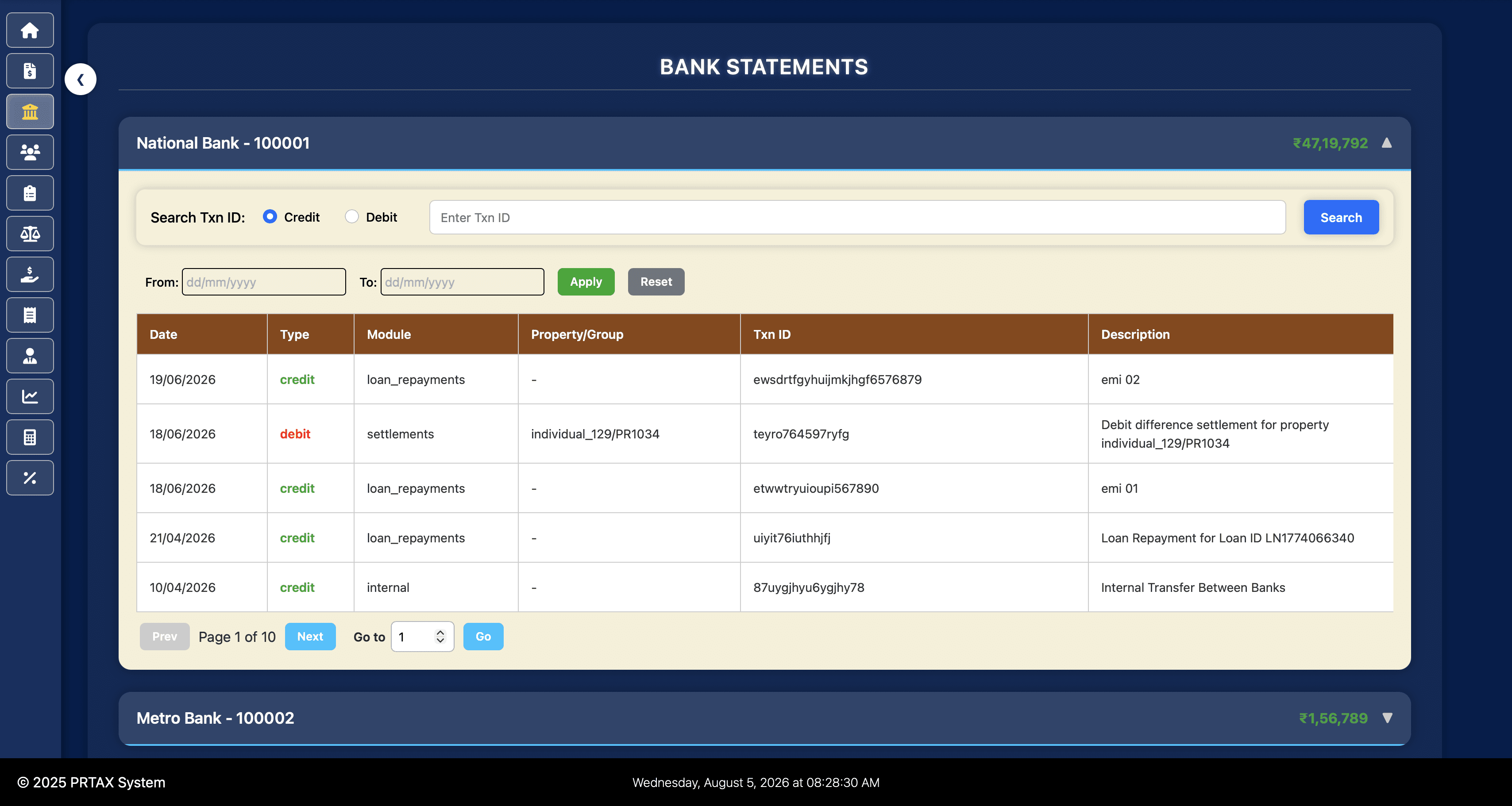Open the From date input
The height and width of the screenshot is (806, 1512).
point(263,282)
